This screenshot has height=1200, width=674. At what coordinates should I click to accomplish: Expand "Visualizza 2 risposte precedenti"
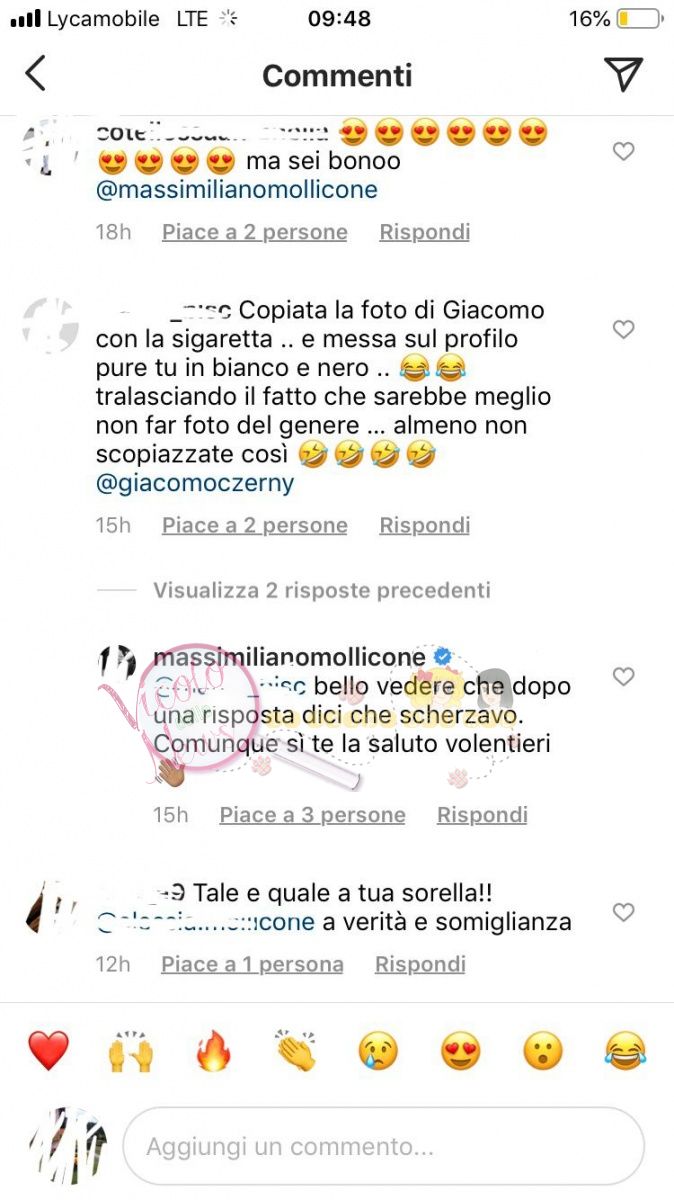point(322,590)
